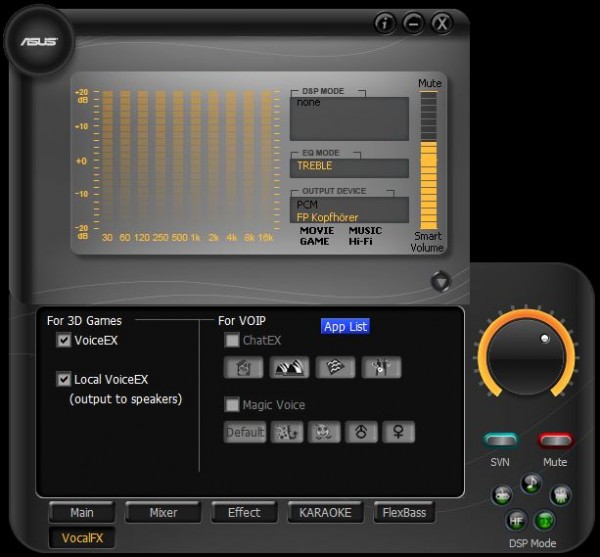Click the smiley face Magic Voice icon
600x557 pixels.
pos(320,433)
